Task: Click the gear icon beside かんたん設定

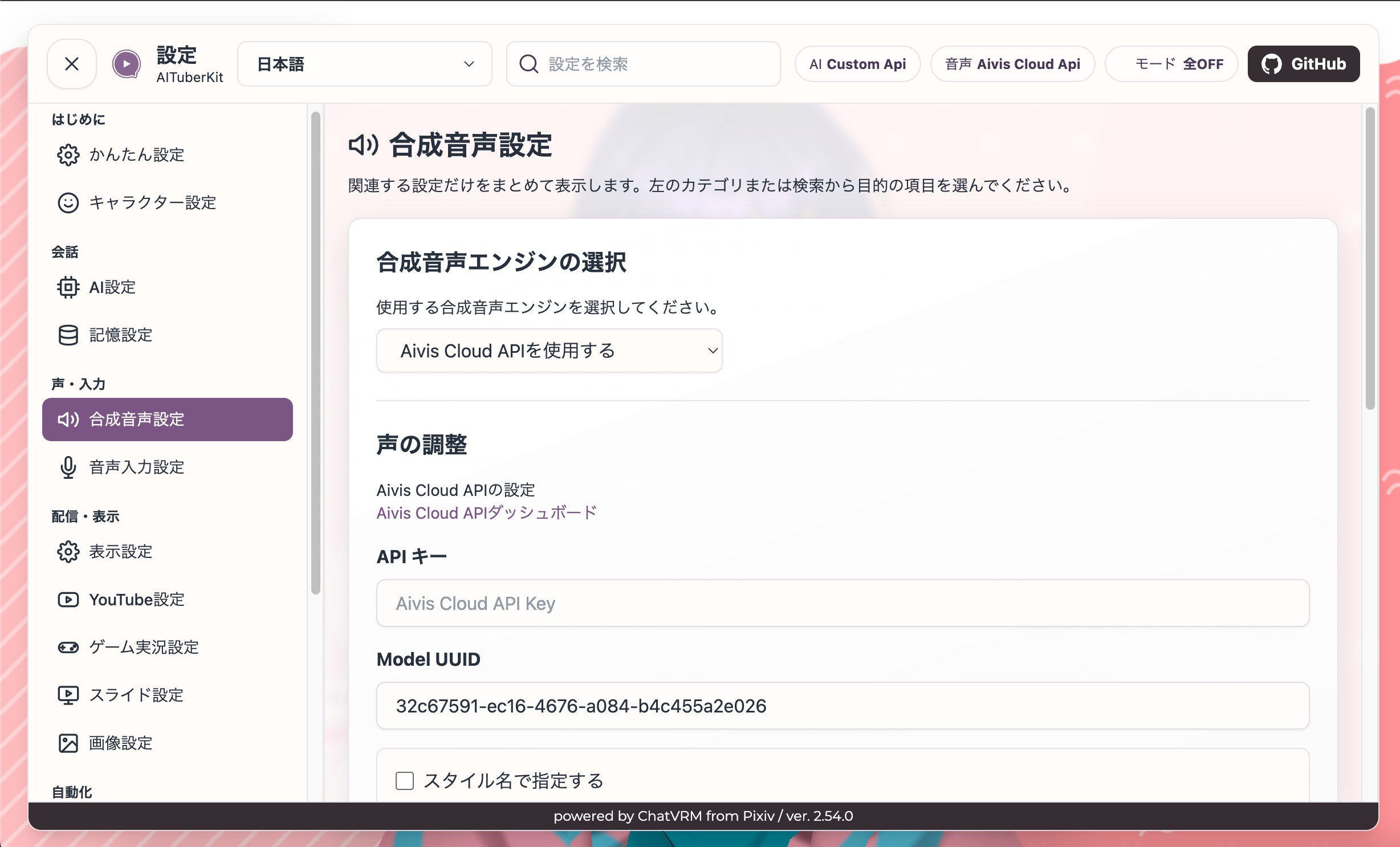Action: (x=68, y=154)
